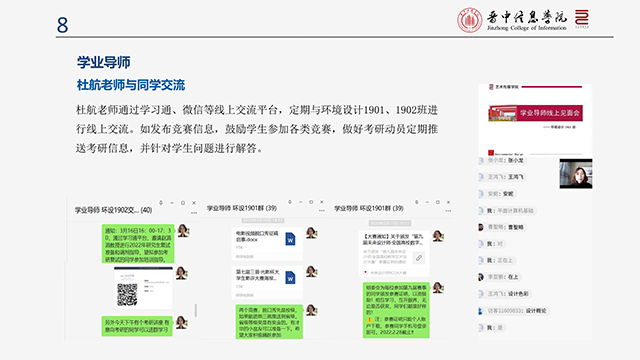Pin the middle 环设1901群 chat window
Screen dimensions: 640x360
click(290, 202)
